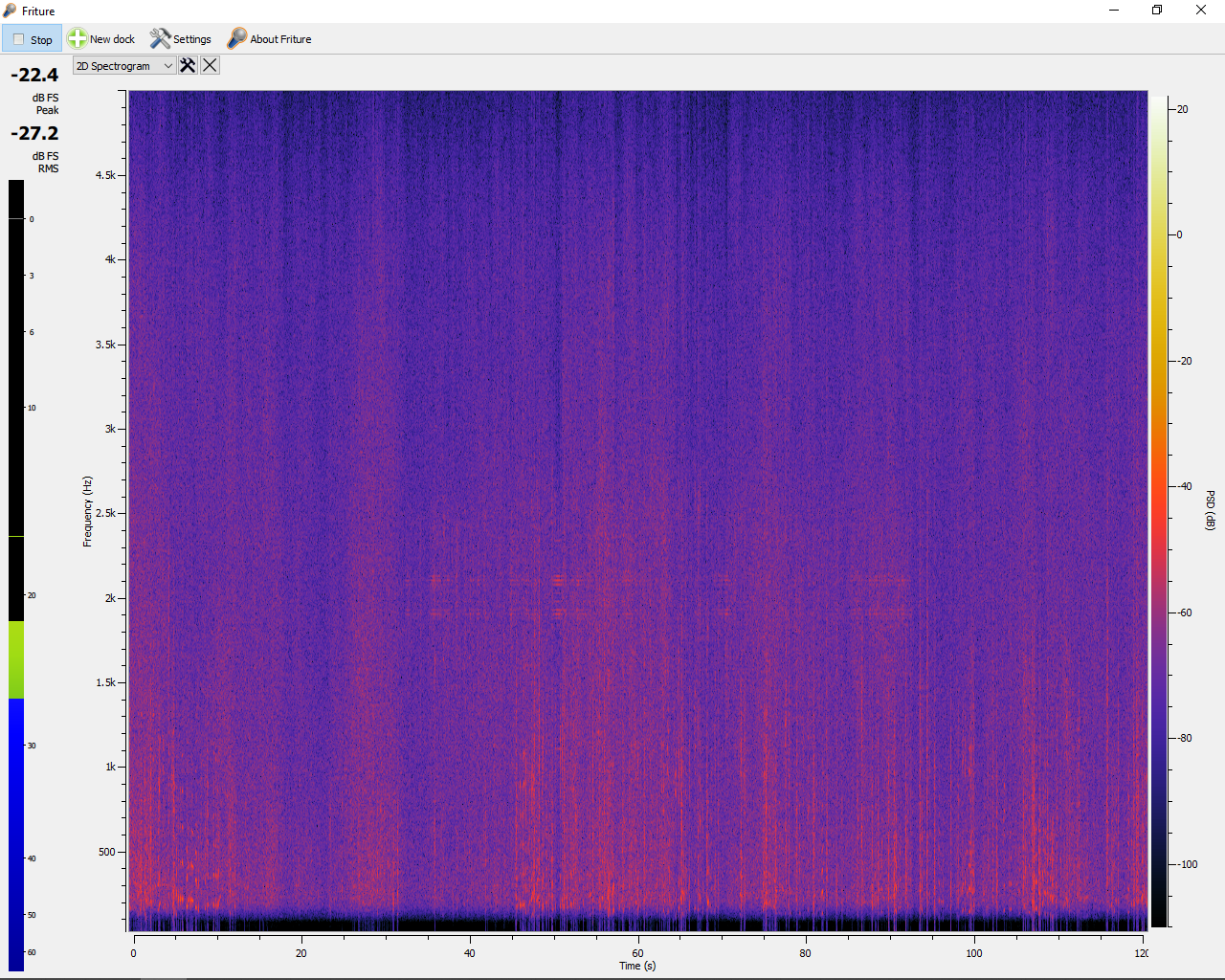Viewport: 1225px width, 980px height.
Task: Click the Time (s) axis label
Action: click(637, 966)
